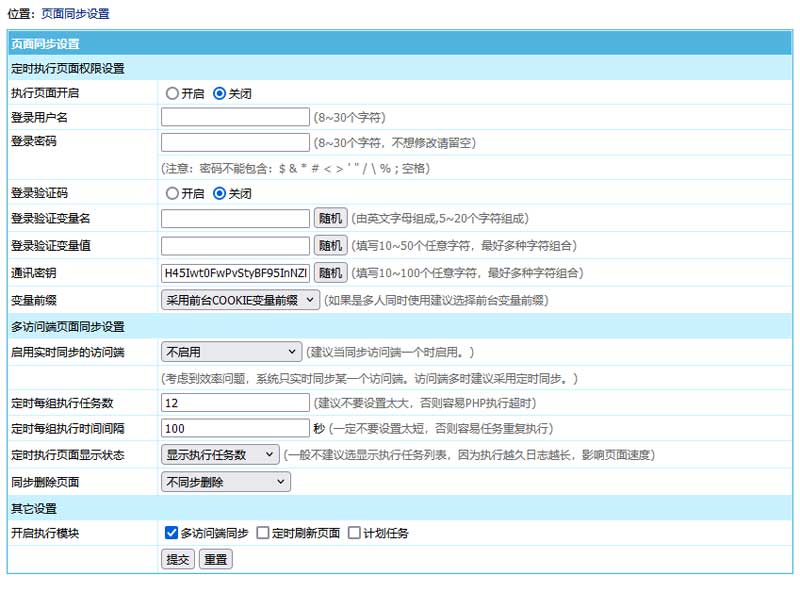Click the 提交 submit button

(178, 560)
